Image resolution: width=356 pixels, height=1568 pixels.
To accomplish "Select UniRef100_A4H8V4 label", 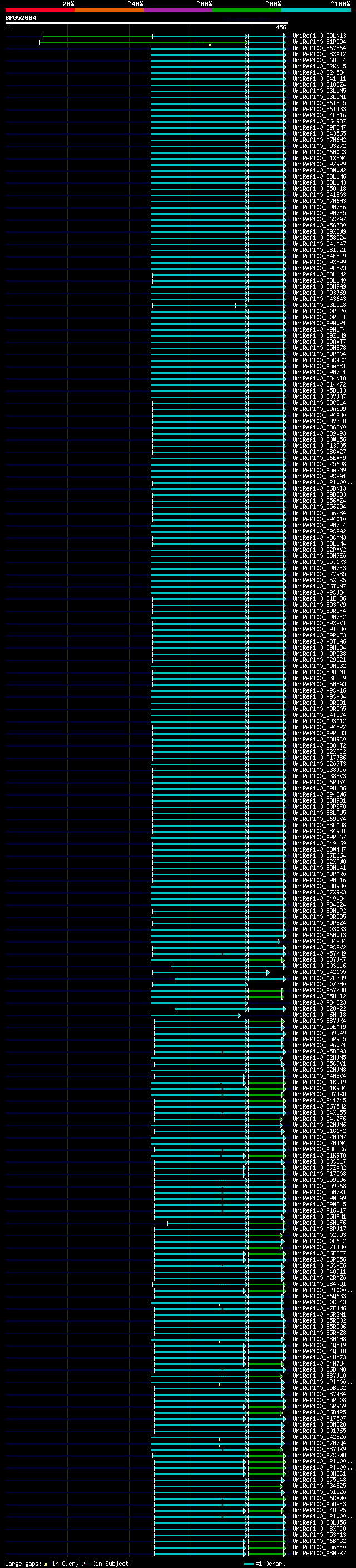I will click(319, 1076).
